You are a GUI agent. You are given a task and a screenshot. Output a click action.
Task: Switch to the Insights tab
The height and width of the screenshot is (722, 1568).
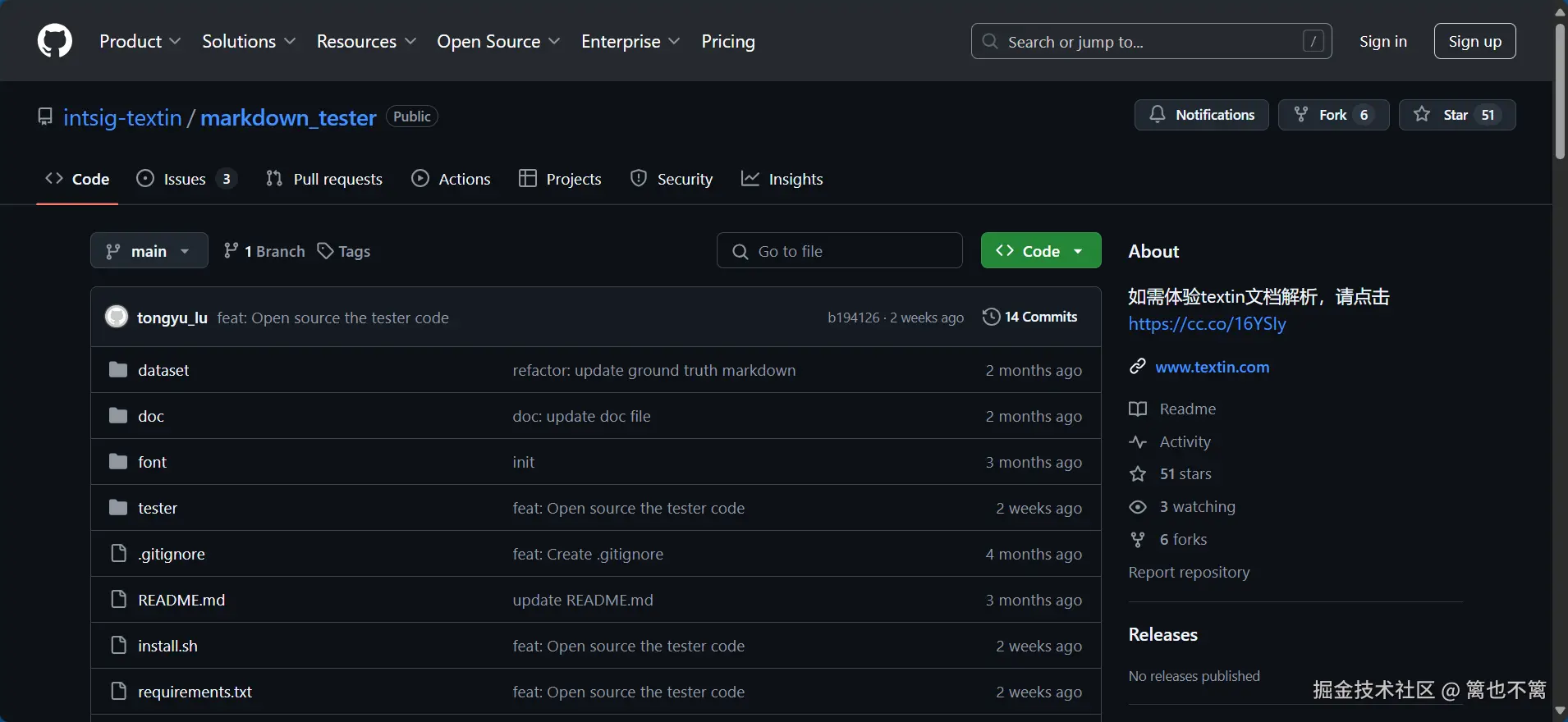[x=782, y=179]
